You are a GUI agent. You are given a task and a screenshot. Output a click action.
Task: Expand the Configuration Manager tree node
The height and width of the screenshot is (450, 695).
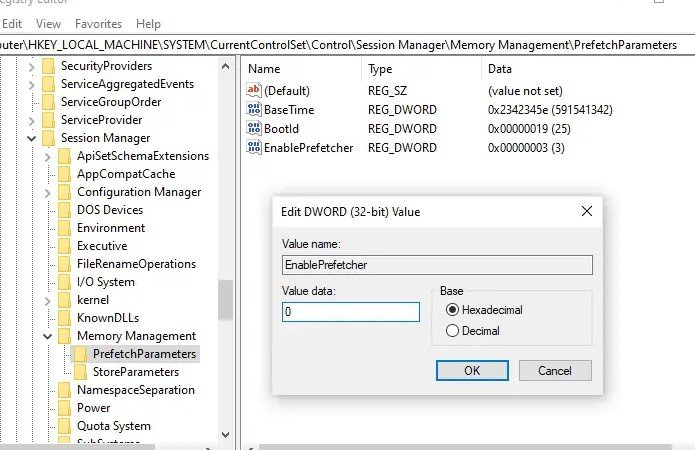tap(48, 192)
